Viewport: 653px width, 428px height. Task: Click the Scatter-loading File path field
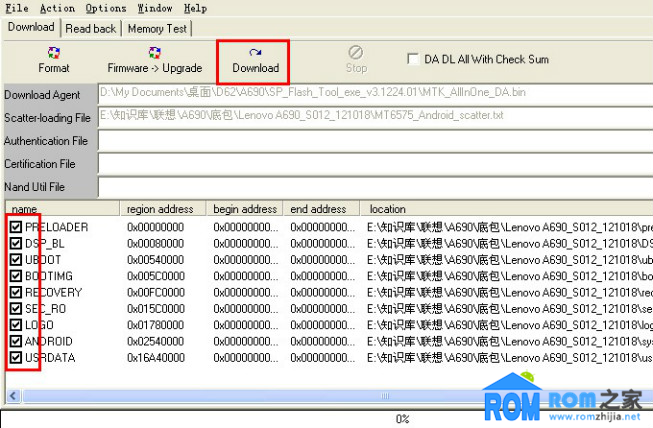[x=370, y=116]
